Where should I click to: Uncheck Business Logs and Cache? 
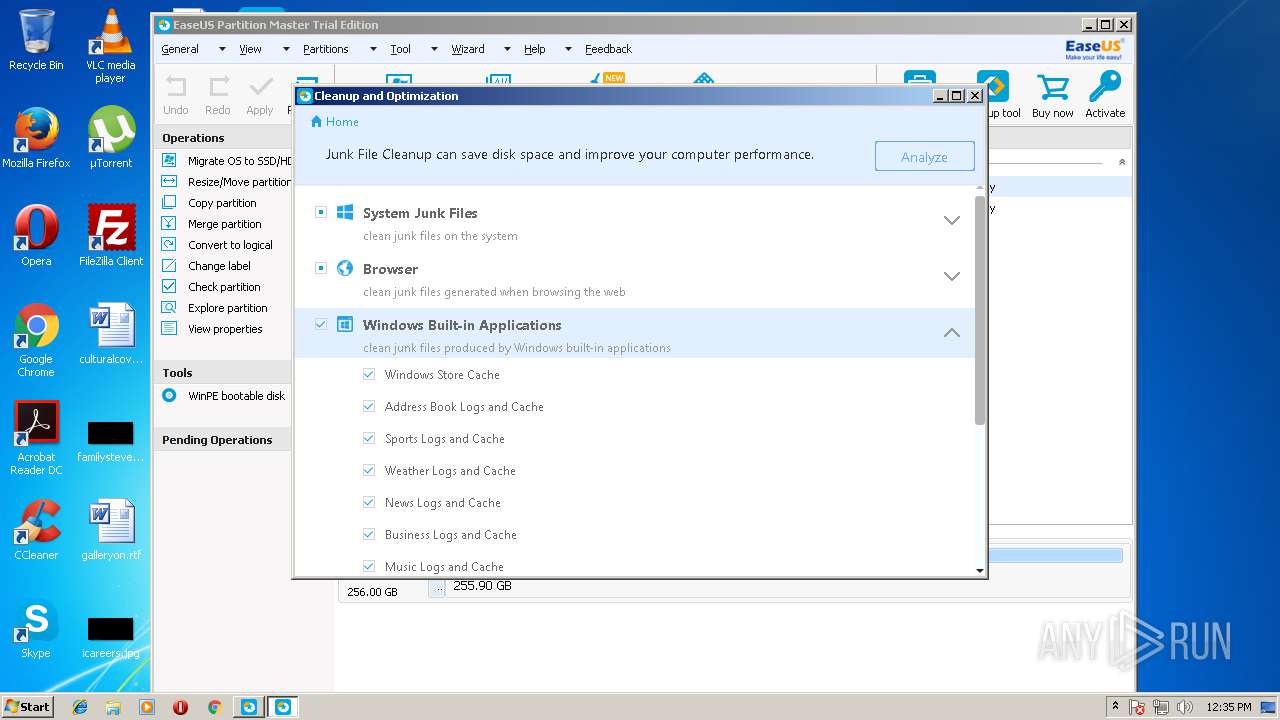(x=369, y=534)
